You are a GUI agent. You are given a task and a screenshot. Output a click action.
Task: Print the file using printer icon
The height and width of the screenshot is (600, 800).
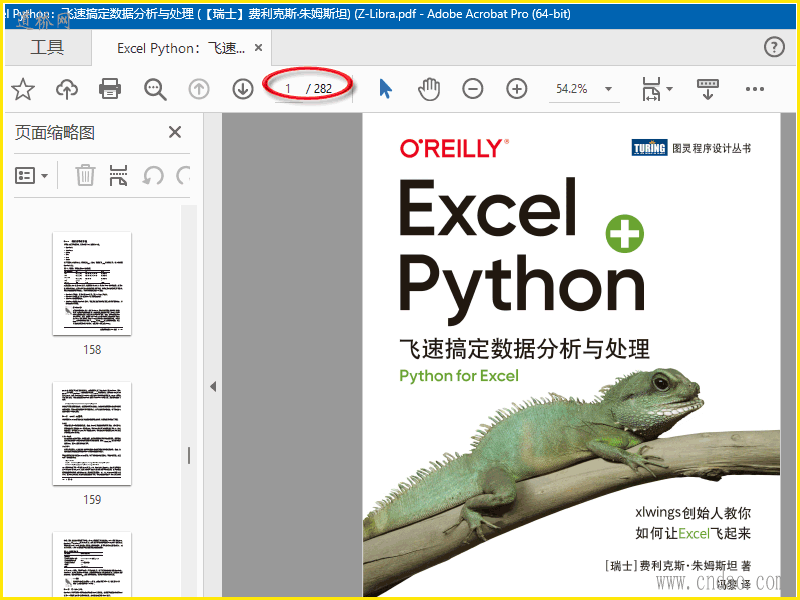[x=110, y=89]
